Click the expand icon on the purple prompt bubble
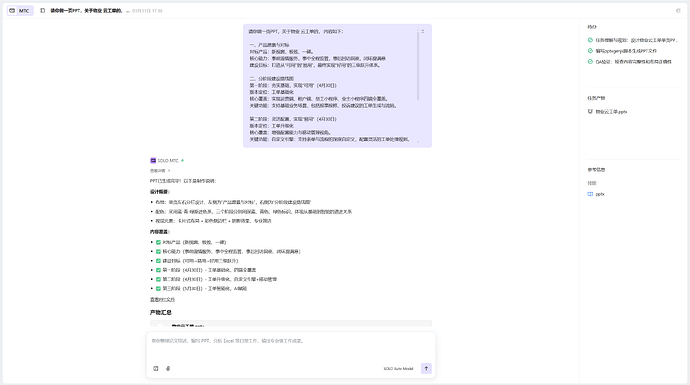The image size is (690, 385). [422, 32]
